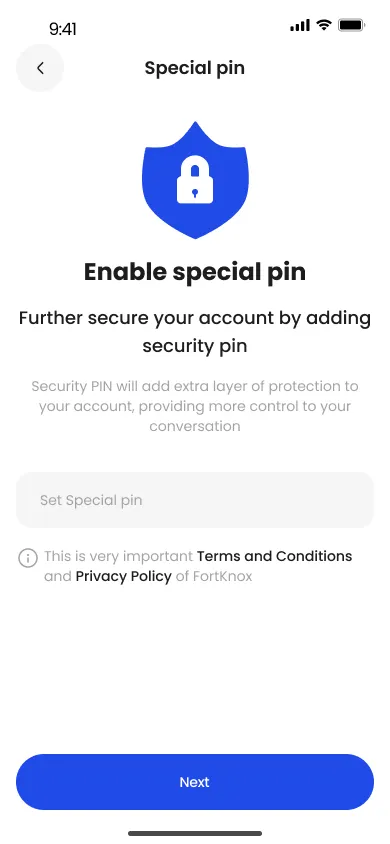This screenshot has height=844, width=390.
Task: Tap the white padlock symbol
Action: pyautogui.click(x=195, y=180)
